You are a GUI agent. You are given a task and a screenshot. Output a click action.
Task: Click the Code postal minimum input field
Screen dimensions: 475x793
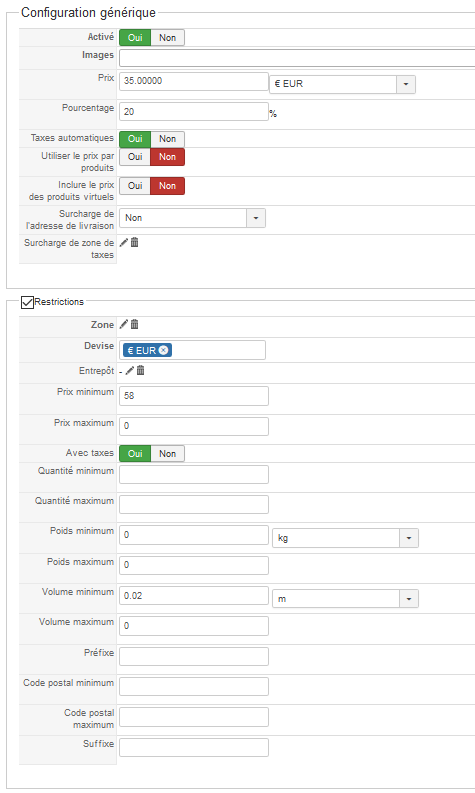[194, 687]
